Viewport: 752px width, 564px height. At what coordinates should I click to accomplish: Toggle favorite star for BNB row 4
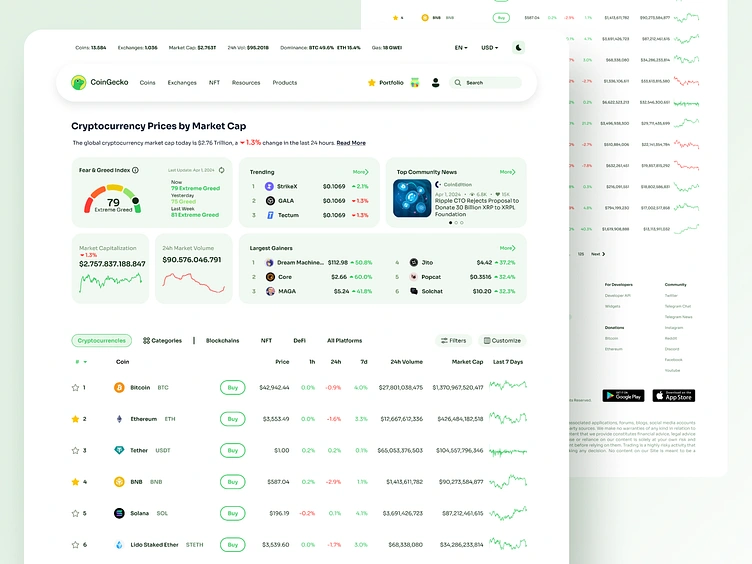[75, 482]
